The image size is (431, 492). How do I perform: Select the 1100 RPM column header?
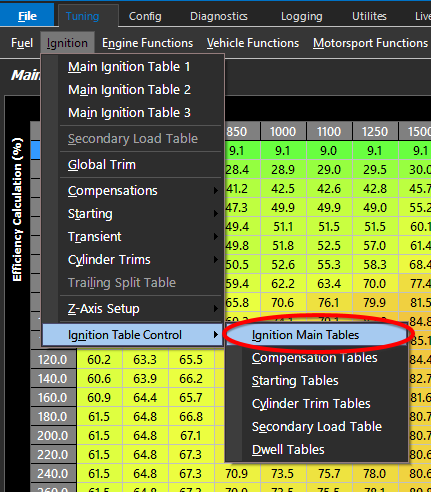tap(329, 131)
